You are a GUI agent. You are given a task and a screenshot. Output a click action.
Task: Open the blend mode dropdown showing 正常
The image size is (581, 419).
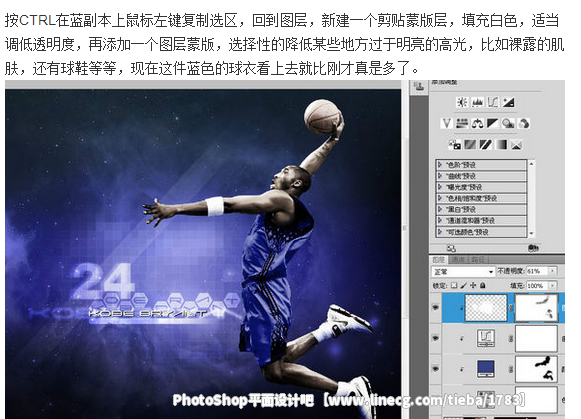tap(464, 272)
